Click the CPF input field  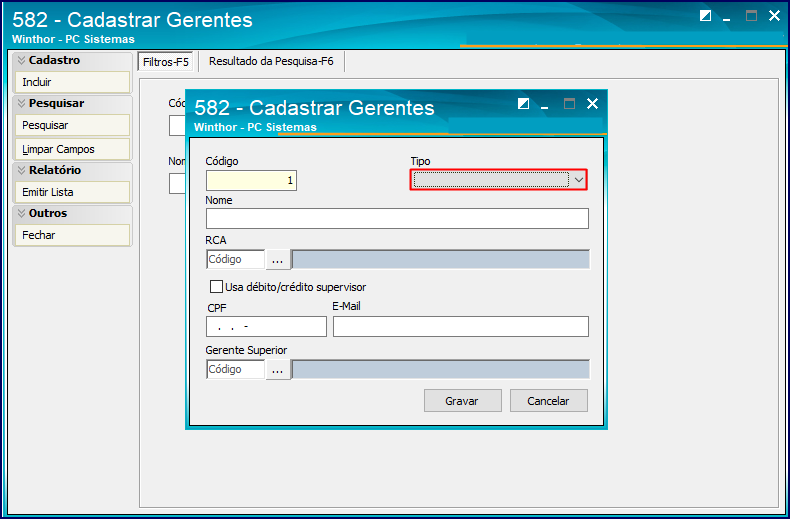[266, 327]
